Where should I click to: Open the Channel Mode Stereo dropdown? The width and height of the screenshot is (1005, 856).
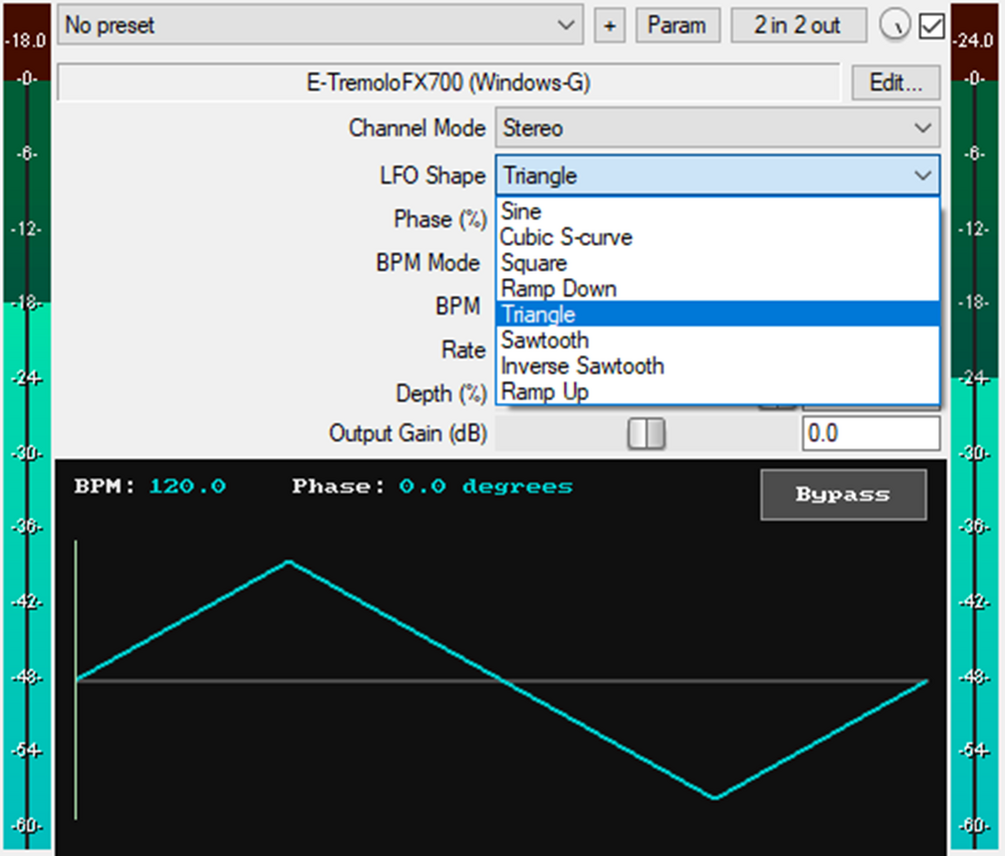[x=717, y=128]
